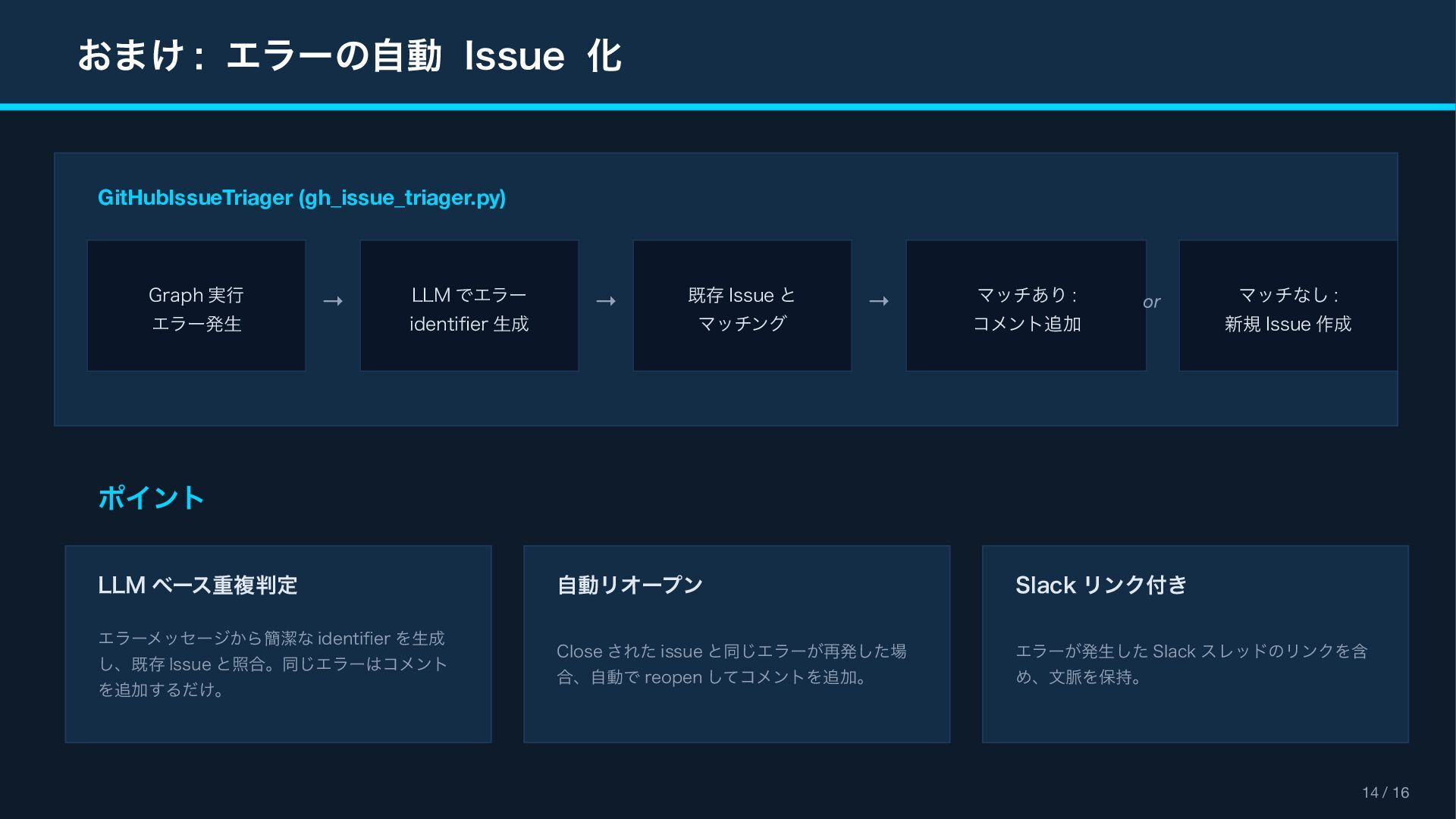This screenshot has width=1456, height=819.
Task: Click the italic 'or' separator text
Action: coord(1151,302)
